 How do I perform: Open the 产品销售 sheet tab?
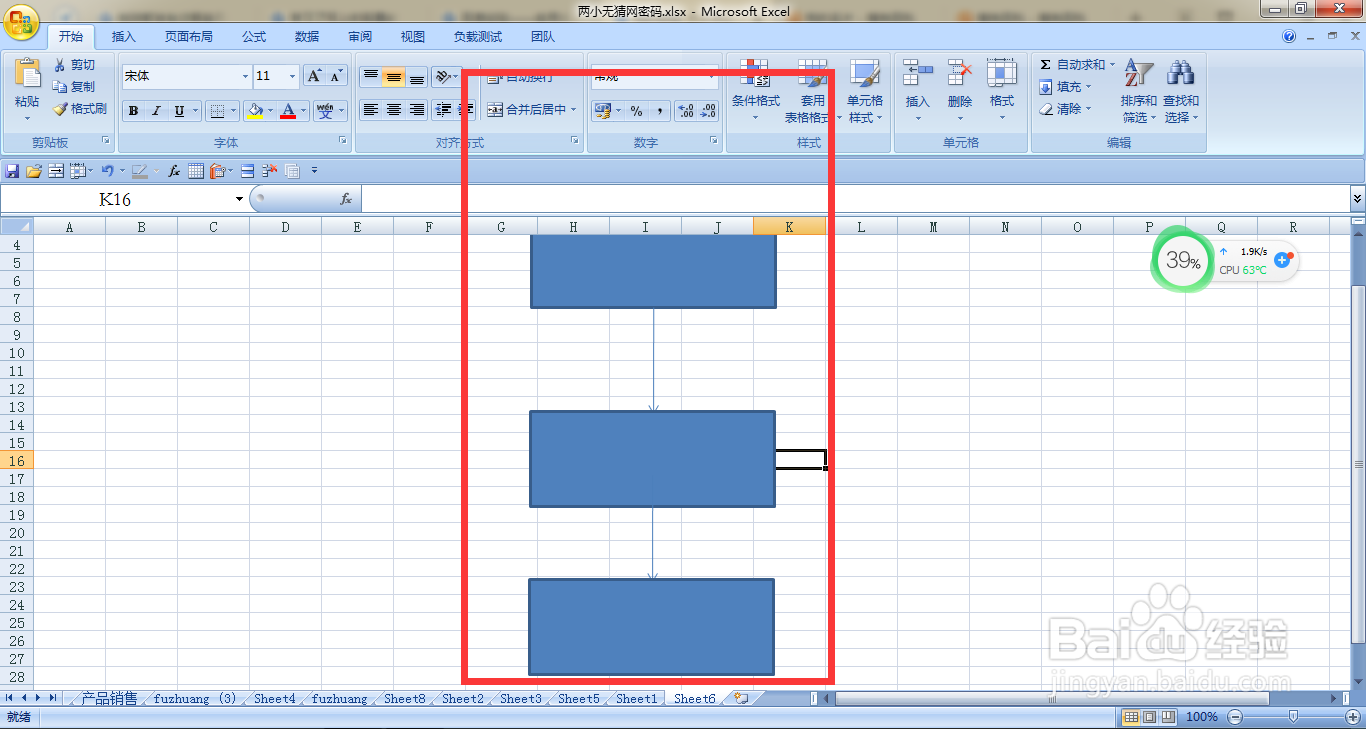(109, 699)
